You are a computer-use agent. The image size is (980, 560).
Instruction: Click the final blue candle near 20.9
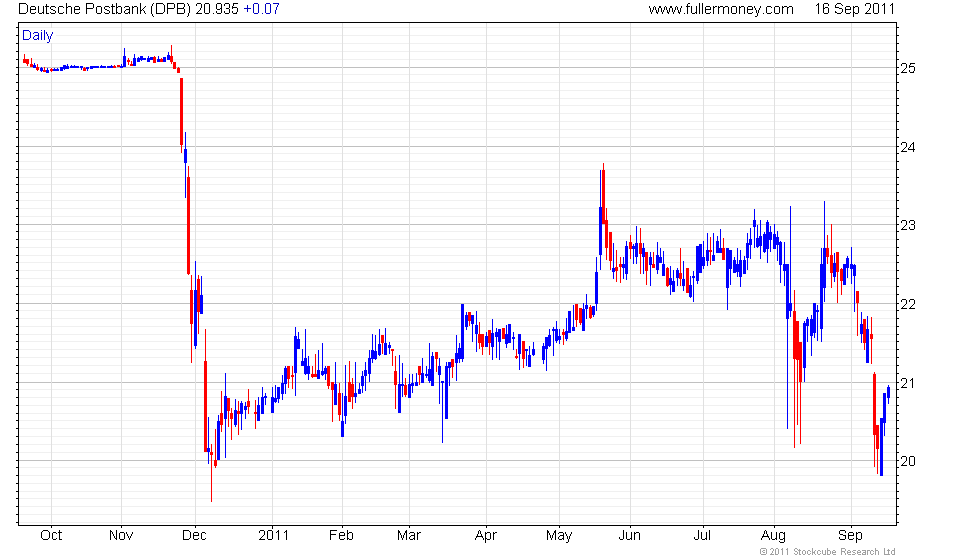(x=888, y=394)
